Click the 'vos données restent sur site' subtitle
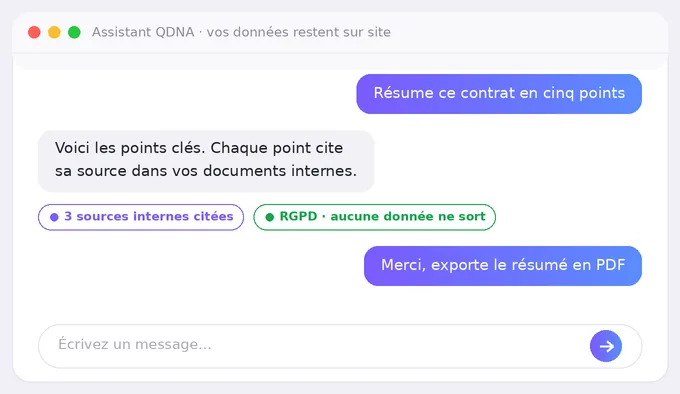This screenshot has height=394, width=680. (298, 32)
